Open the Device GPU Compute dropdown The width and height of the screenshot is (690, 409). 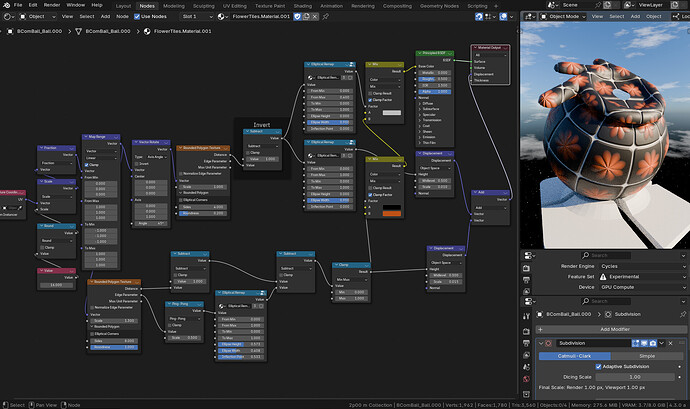tap(643, 287)
